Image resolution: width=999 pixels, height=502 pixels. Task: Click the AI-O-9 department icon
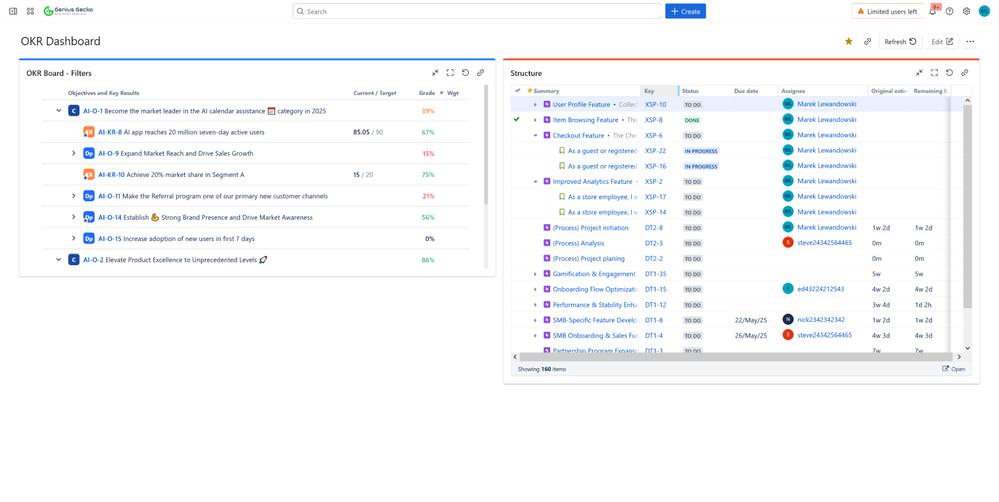point(89,154)
